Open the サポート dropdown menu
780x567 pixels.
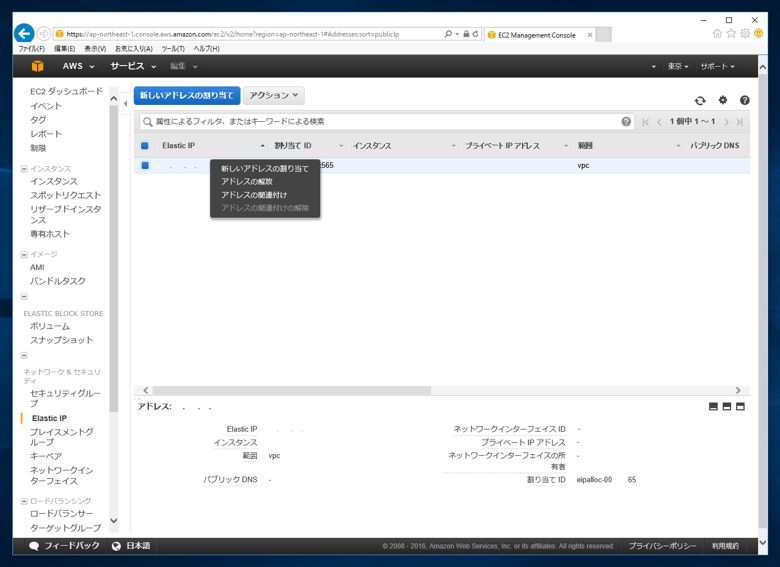click(717, 66)
